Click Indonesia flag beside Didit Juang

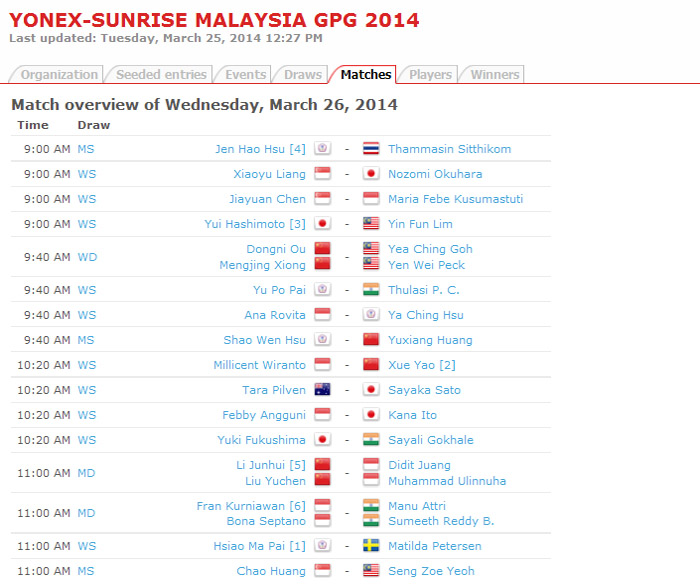[371, 464]
